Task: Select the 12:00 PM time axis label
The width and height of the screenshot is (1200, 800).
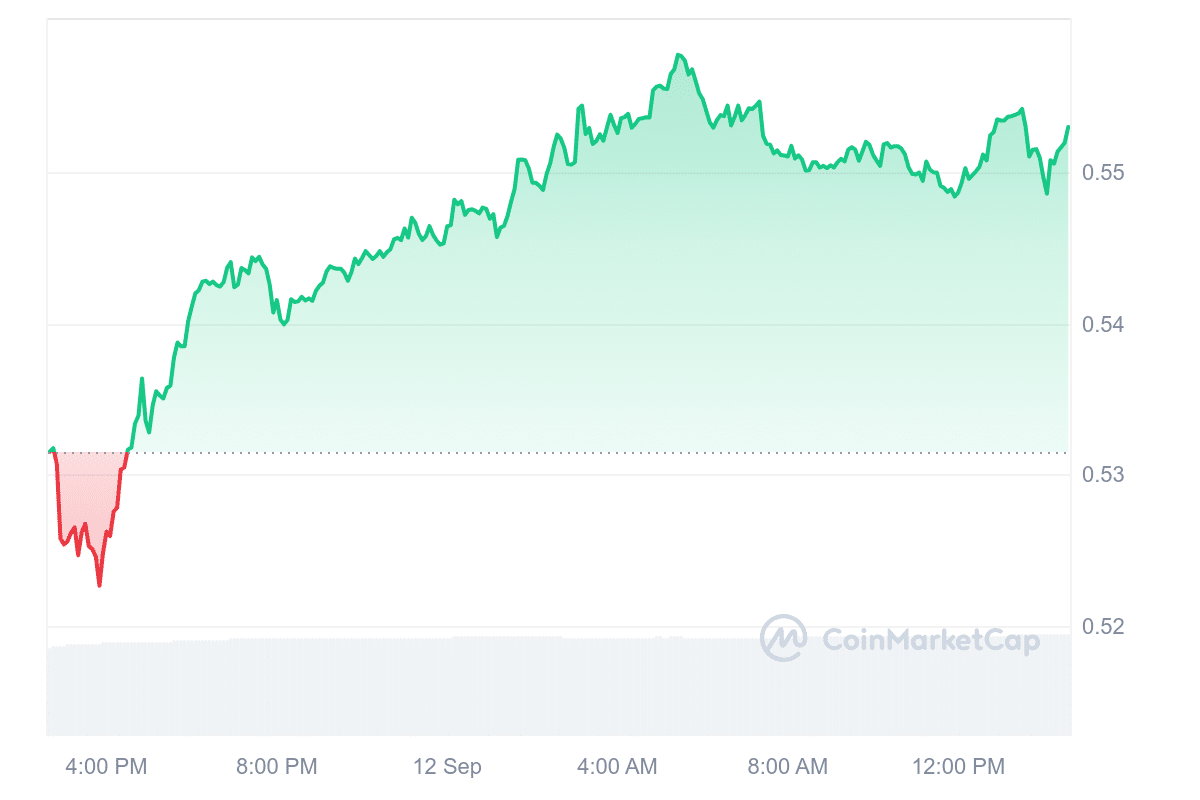Action: (957, 767)
